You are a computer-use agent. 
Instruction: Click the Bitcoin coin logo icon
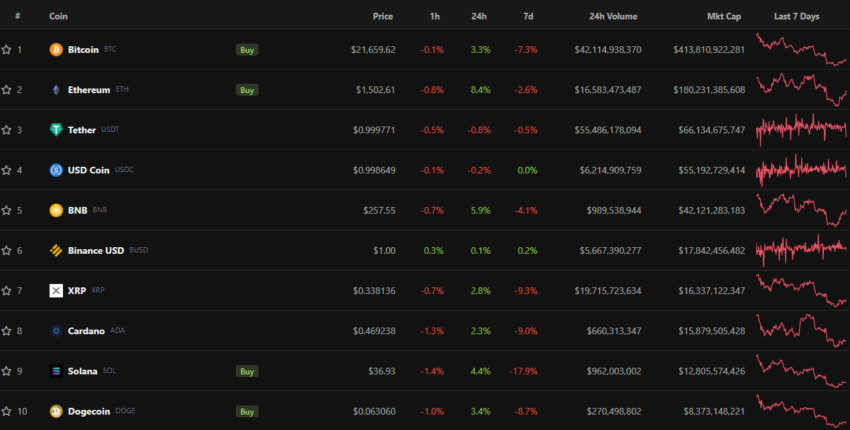pos(56,49)
